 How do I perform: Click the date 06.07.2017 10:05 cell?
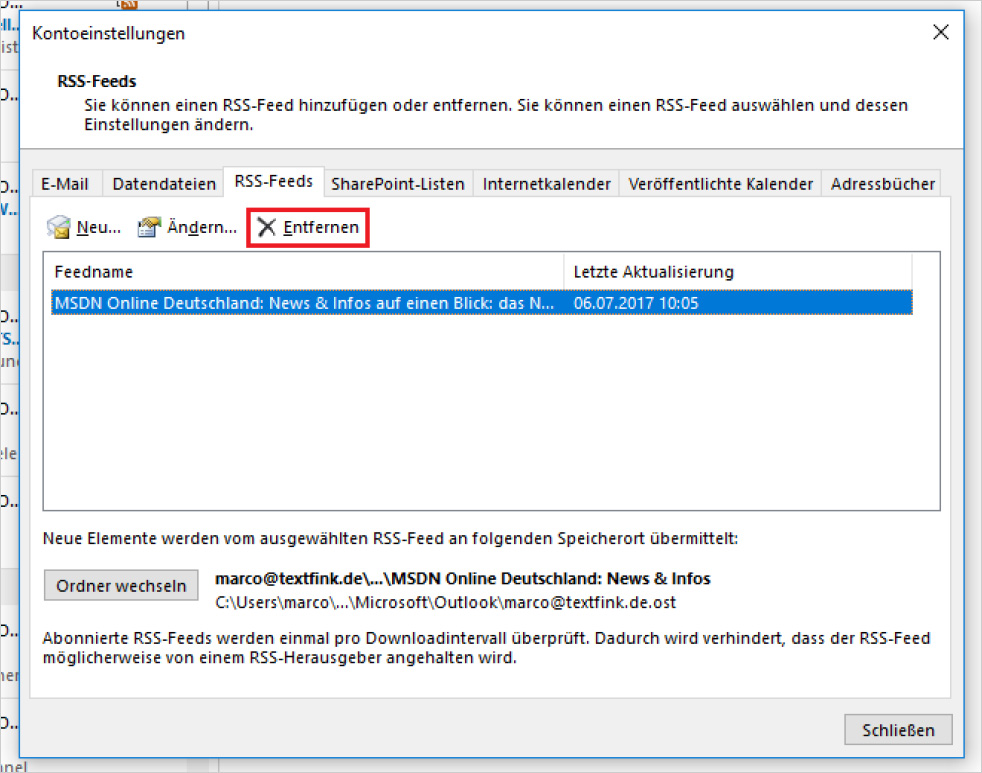[x=636, y=303]
